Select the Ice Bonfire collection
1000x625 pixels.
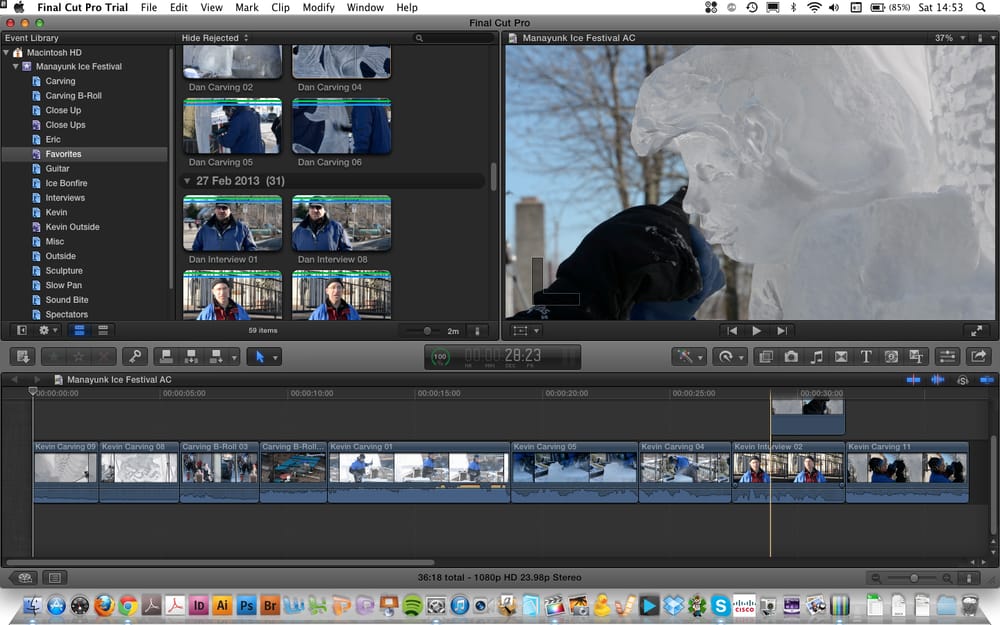point(66,183)
